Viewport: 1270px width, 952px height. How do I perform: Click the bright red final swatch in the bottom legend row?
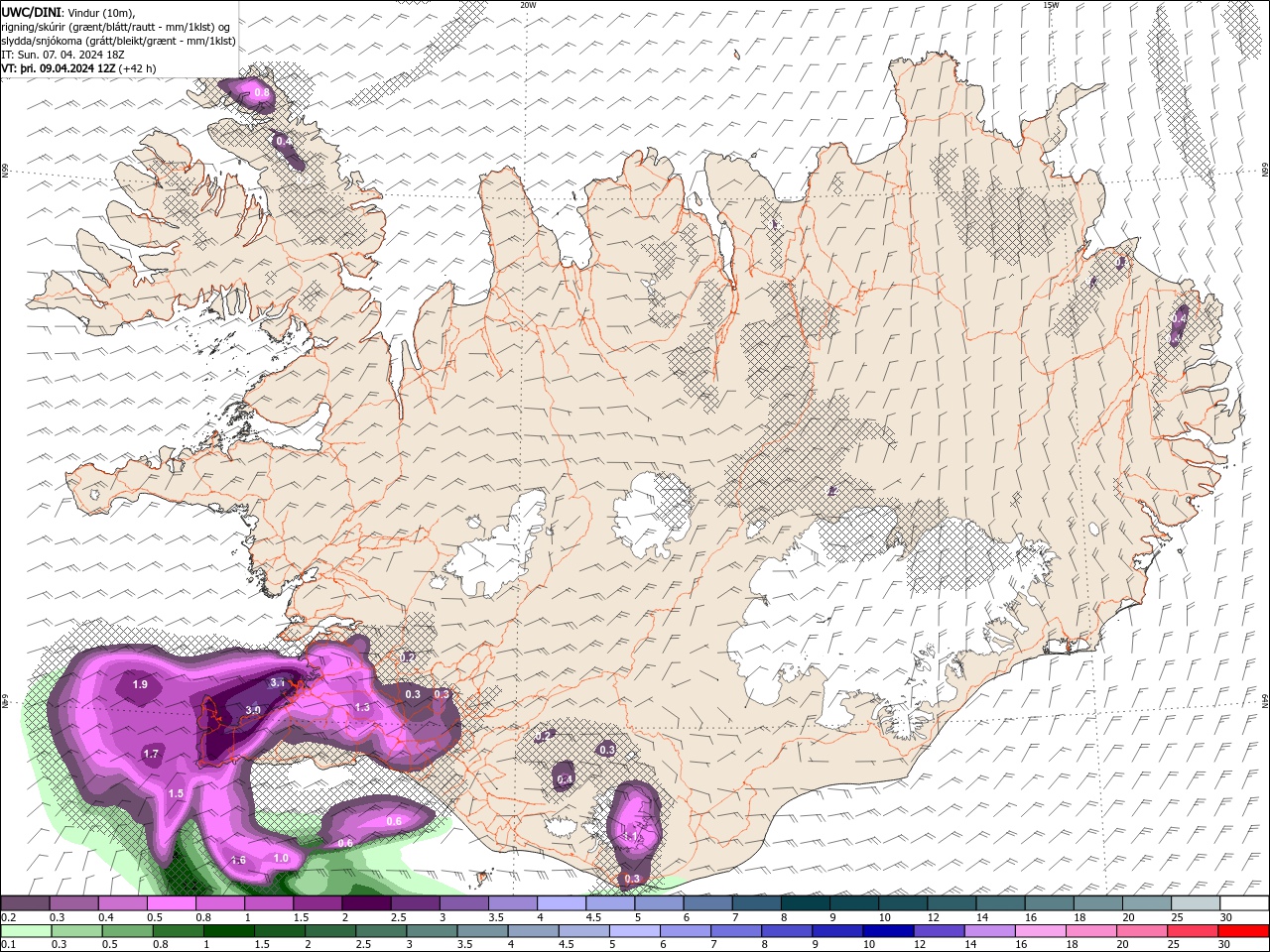(1243, 931)
